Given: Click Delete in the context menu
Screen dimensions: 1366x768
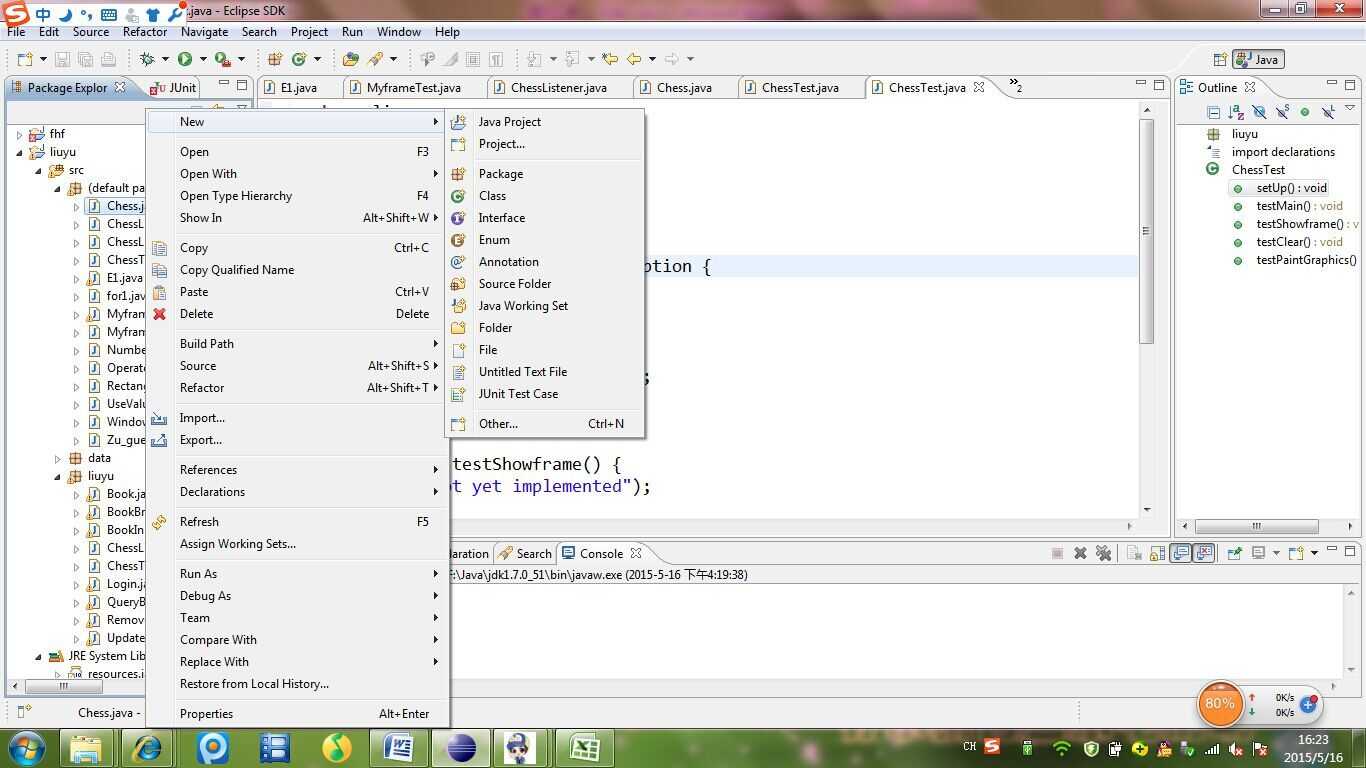Looking at the screenshot, I should [x=298, y=314].
